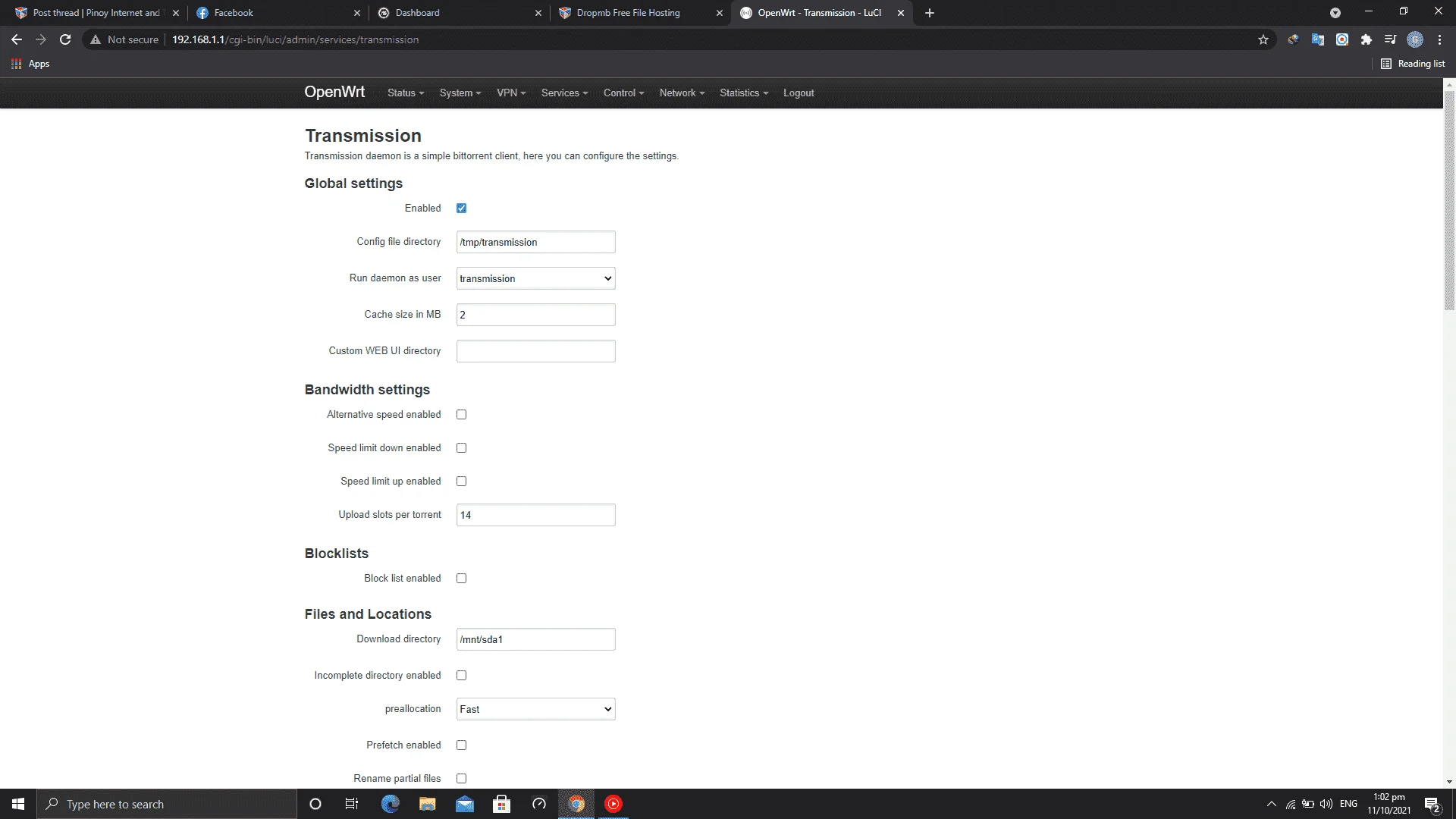Toggle Prefetch enabled checkbox
The height and width of the screenshot is (819, 1456).
(x=461, y=745)
